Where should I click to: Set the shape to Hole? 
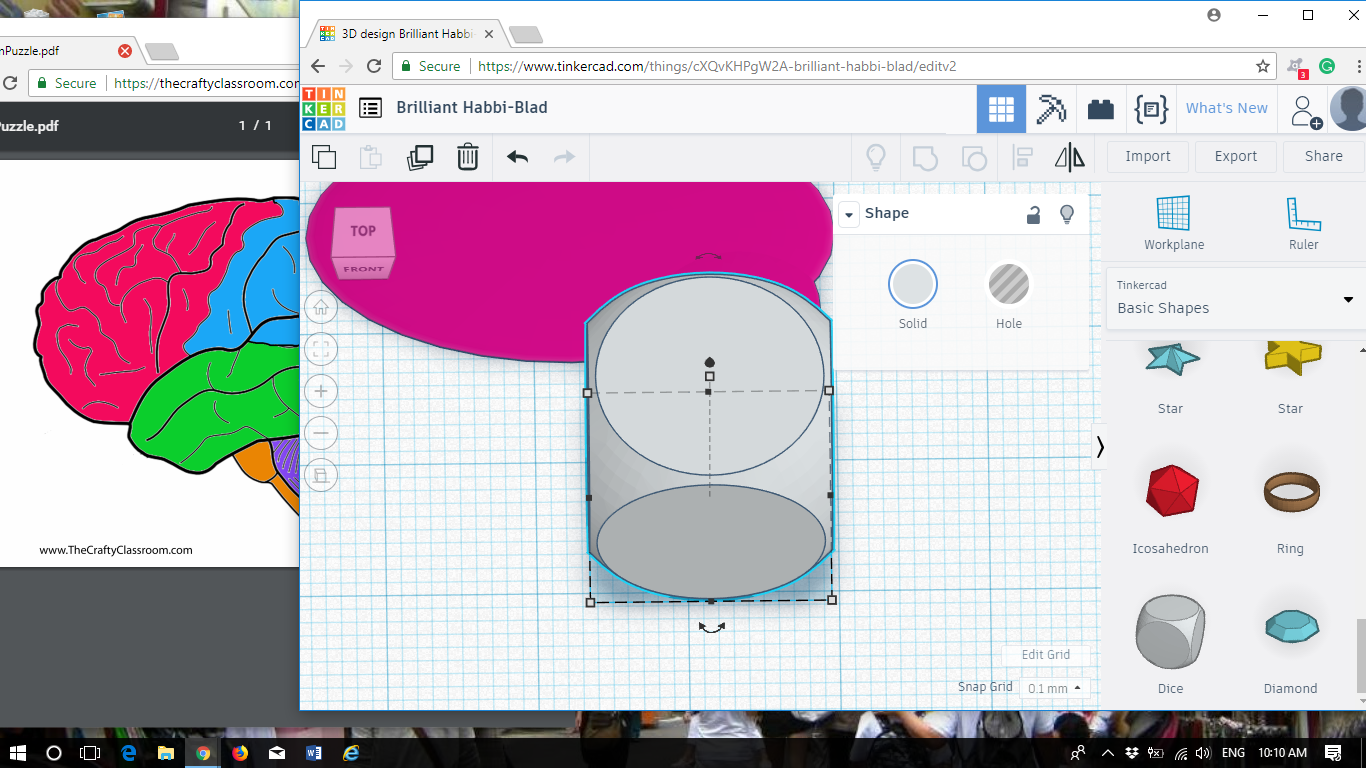tap(1009, 285)
